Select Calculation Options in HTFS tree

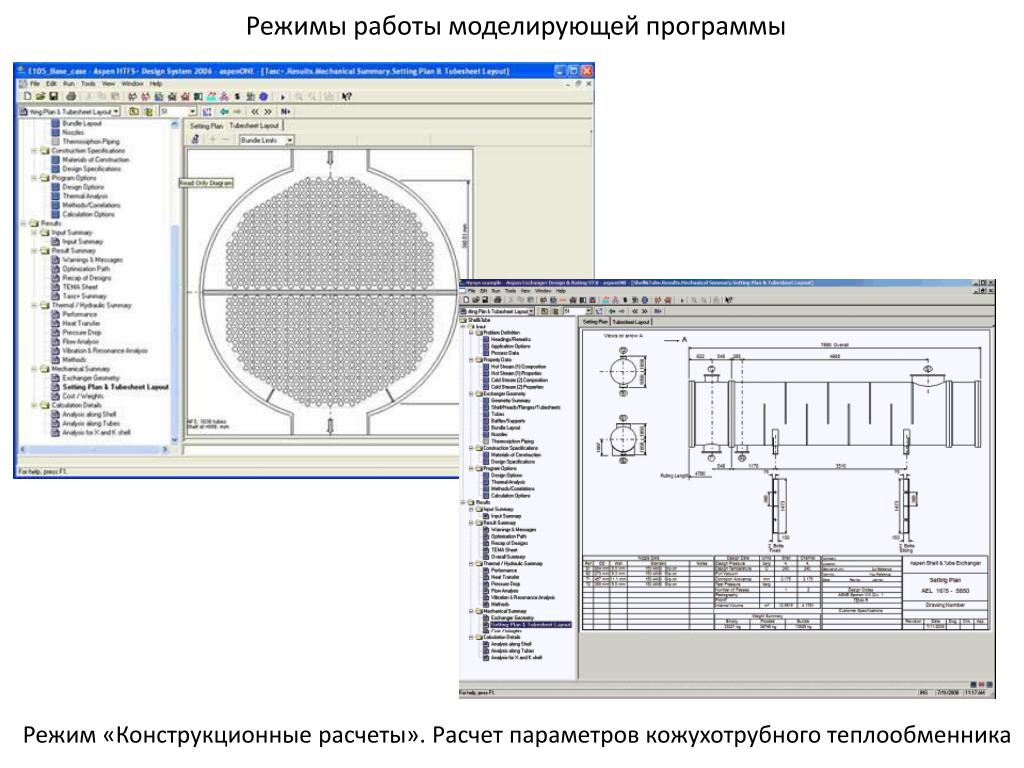tap(88, 214)
